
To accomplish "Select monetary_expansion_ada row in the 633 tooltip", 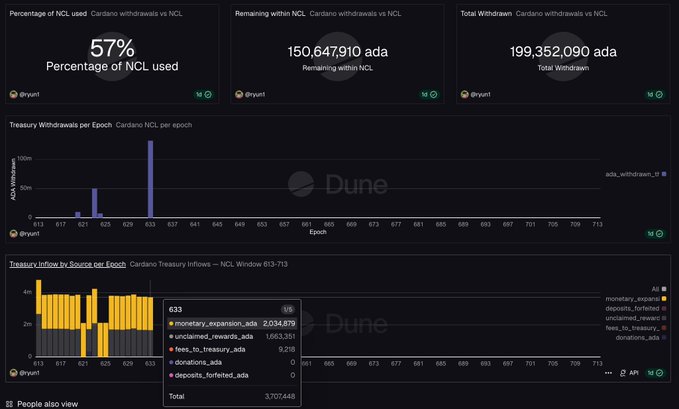I will [232, 324].
